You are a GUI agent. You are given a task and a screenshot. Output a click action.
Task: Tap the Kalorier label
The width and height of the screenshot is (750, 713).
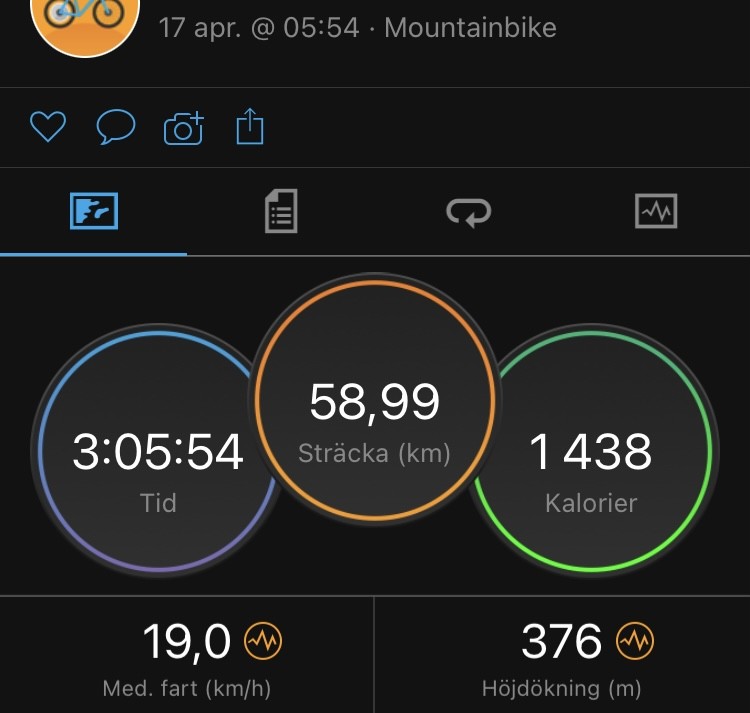click(590, 502)
